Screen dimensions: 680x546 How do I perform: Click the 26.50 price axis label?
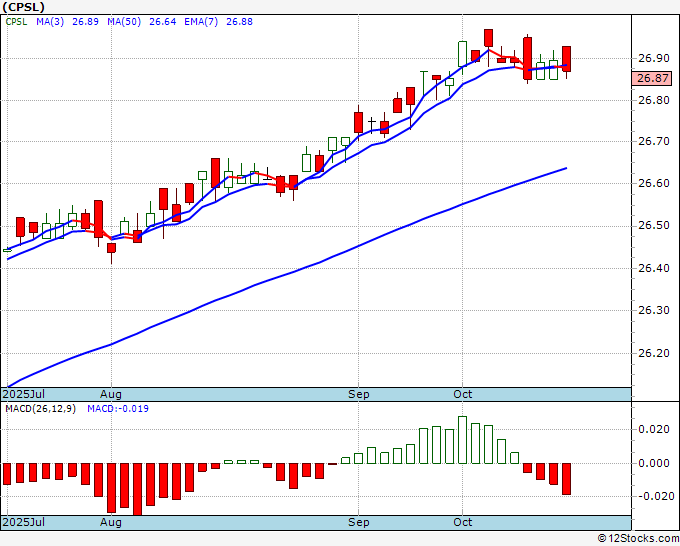pyautogui.click(x=654, y=226)
